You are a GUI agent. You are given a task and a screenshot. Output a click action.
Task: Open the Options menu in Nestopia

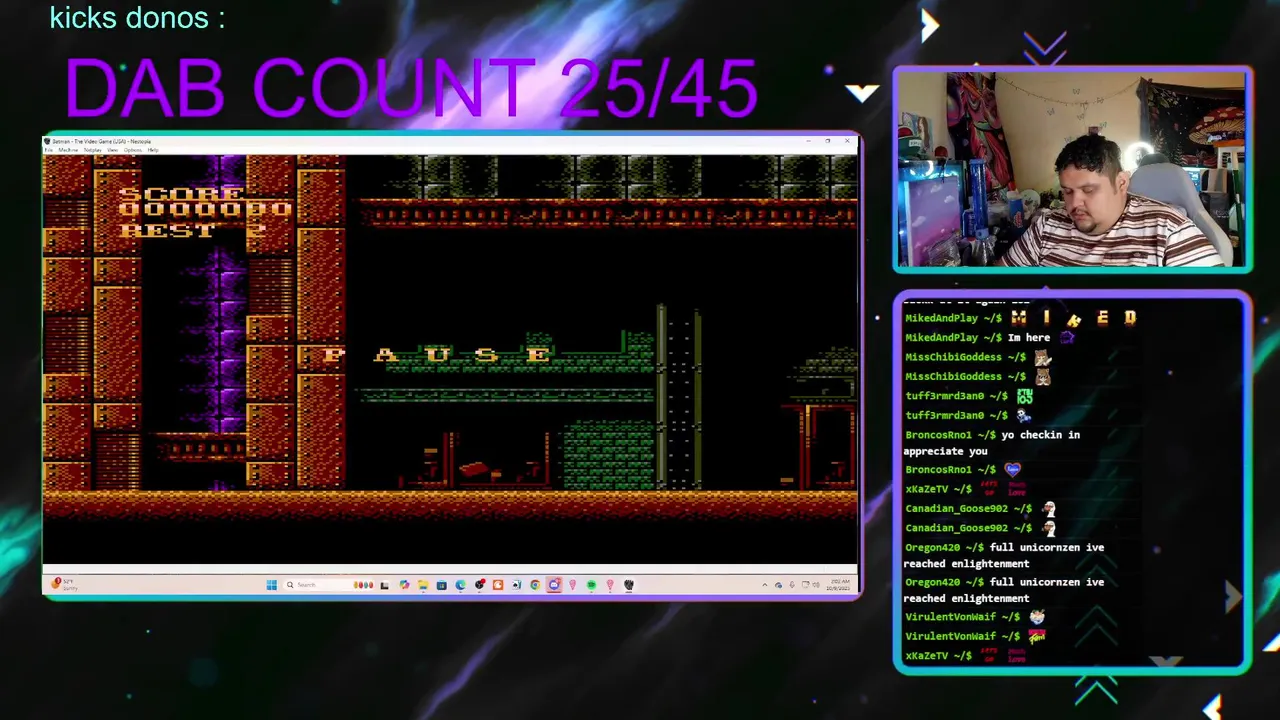pyautogui.click(x=133, y=150)
